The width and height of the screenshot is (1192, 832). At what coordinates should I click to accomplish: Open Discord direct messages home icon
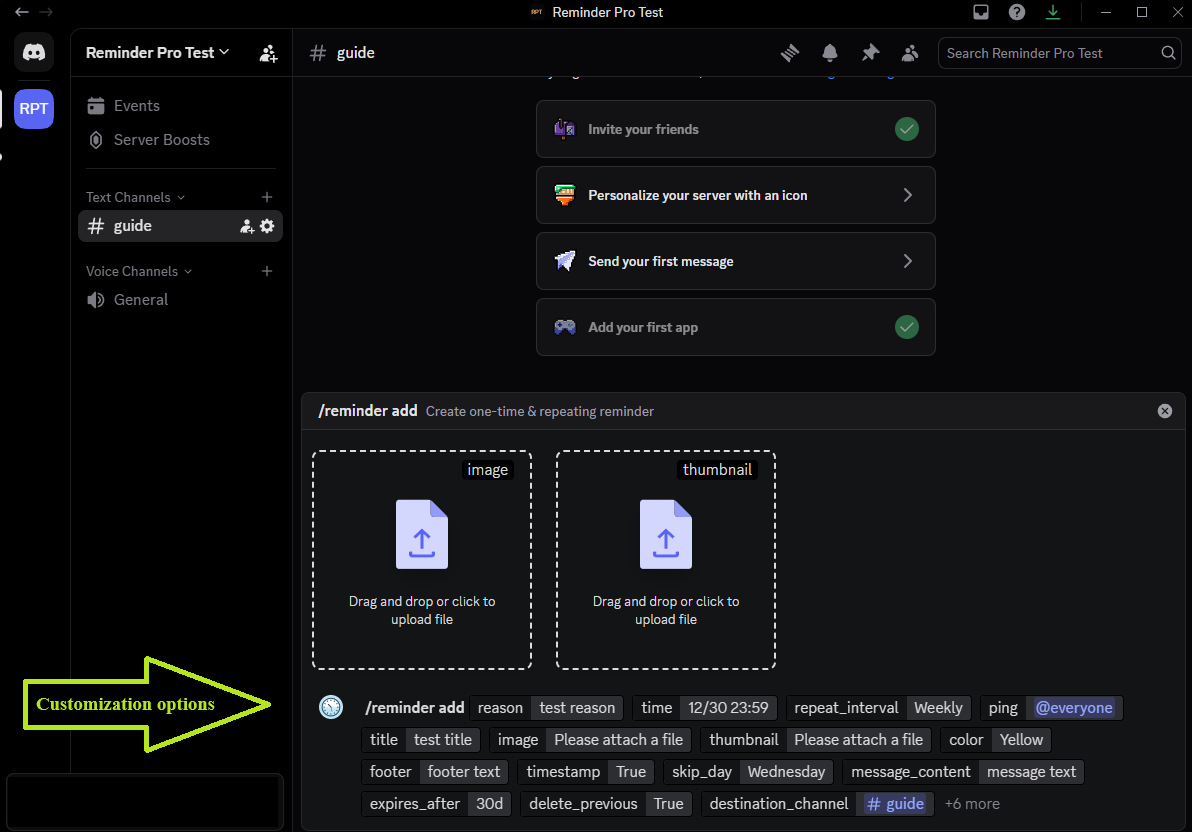[33, 52]
